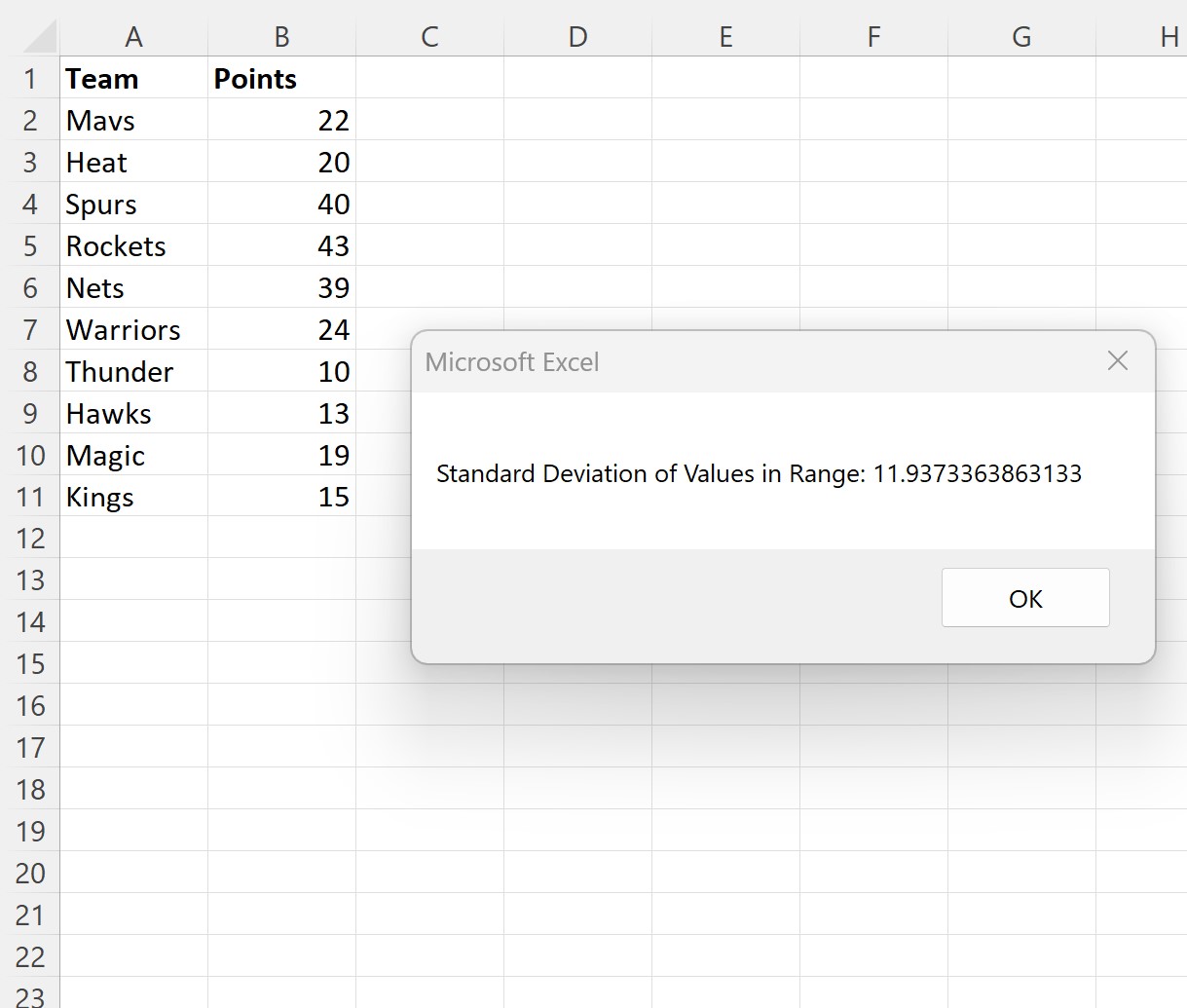
Task: Click the Kings points value 15
Action: tap(282, 497)
